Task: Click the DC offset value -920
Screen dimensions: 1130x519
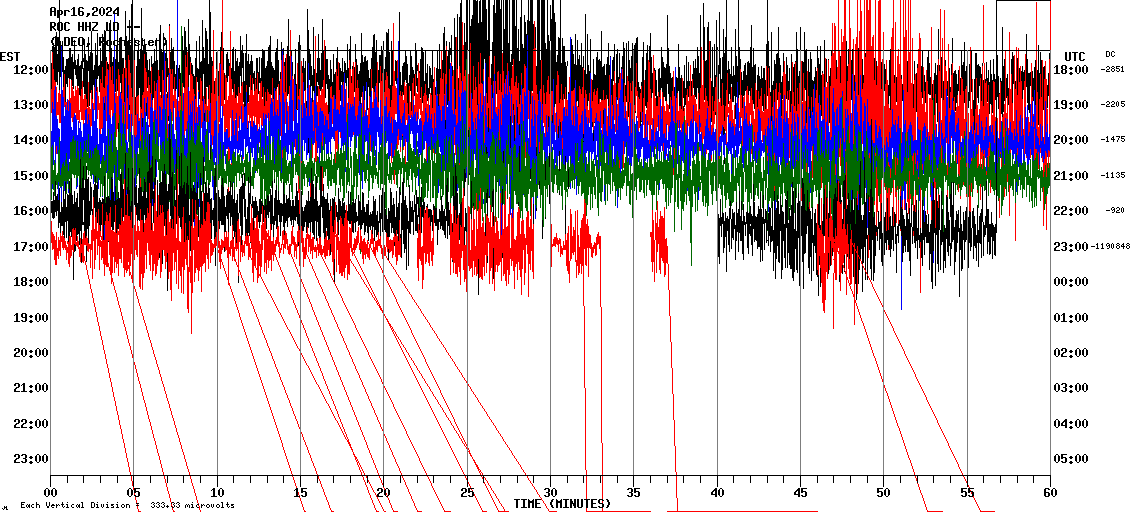Action: pos(1115,211)
